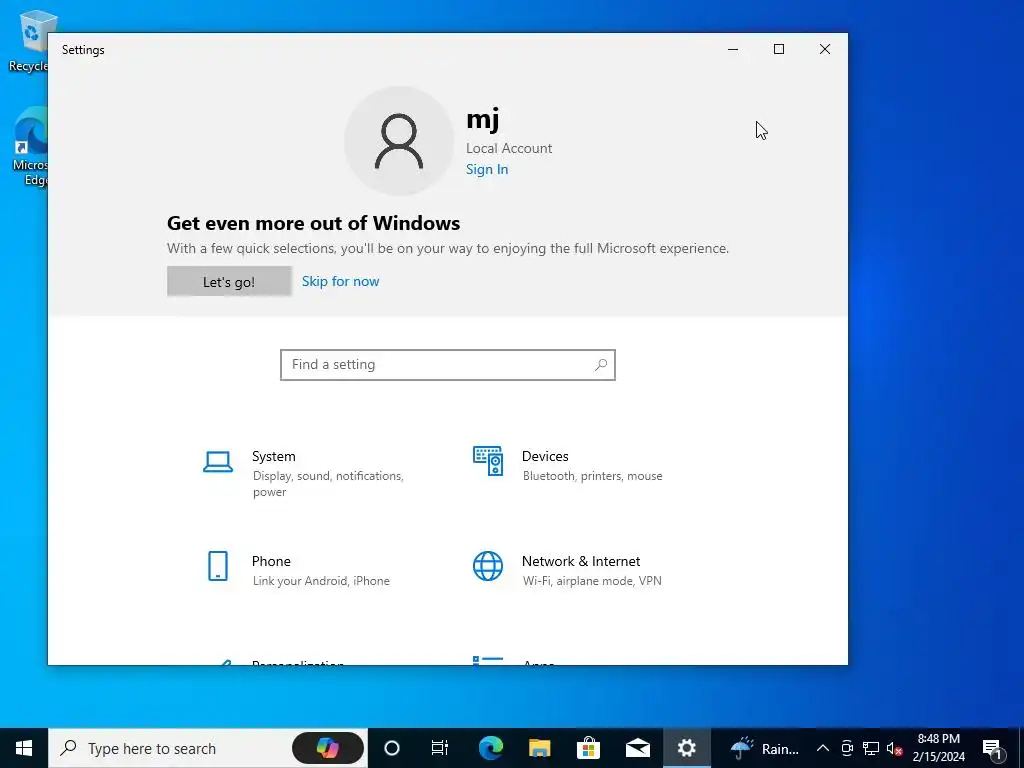Open the System settings category icon
This screenshot has width=1024, height=768.
tap(217, 462)
